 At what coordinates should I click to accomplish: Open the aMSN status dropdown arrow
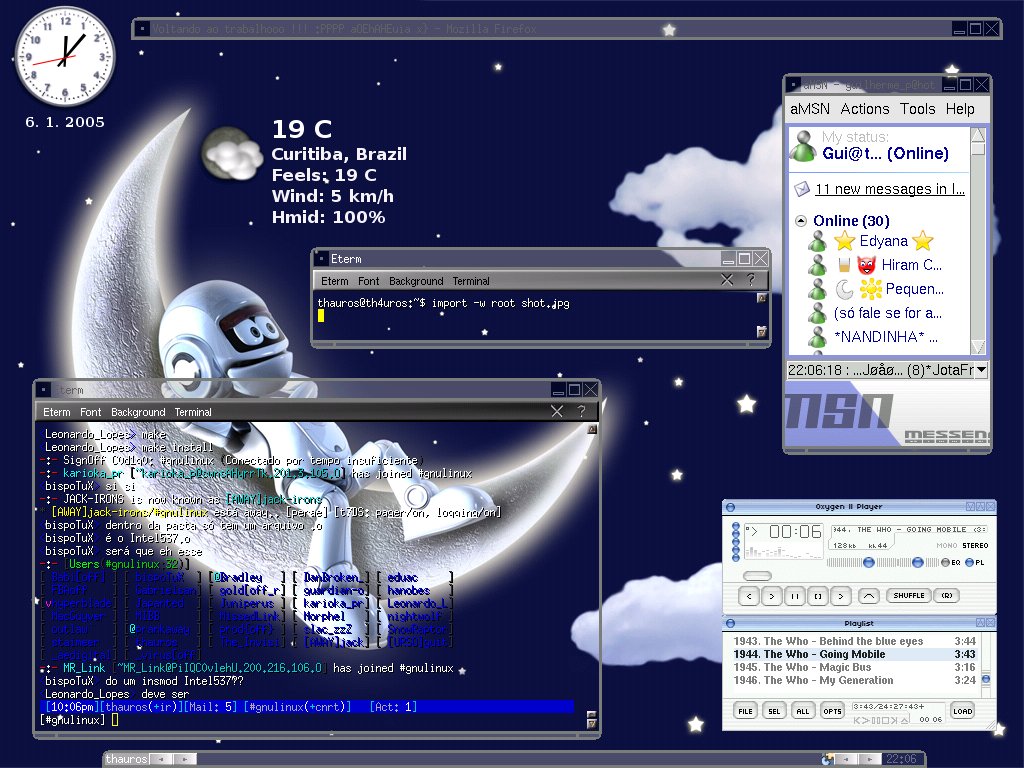(981, 370)
